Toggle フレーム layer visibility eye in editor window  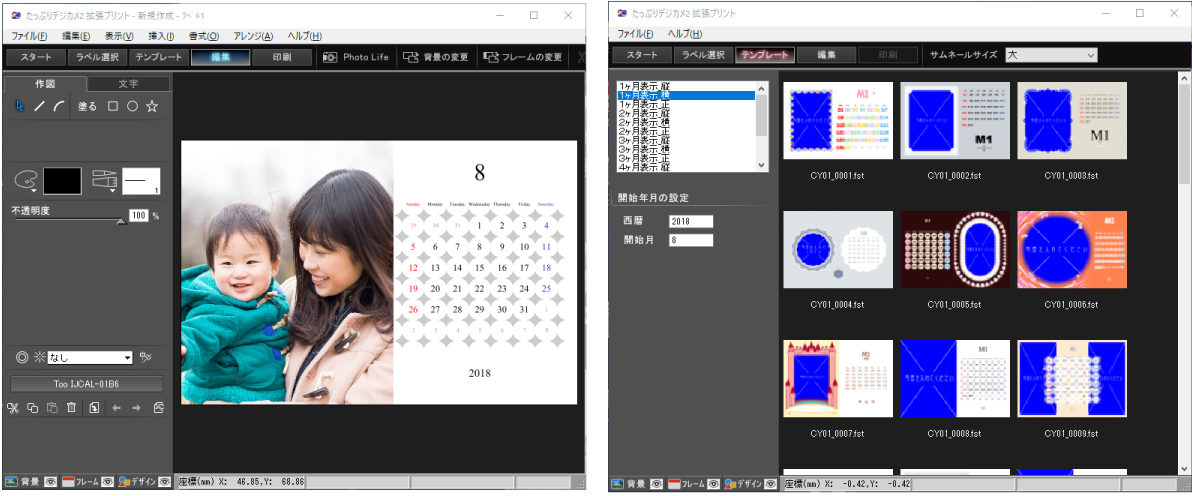(107, 482)
